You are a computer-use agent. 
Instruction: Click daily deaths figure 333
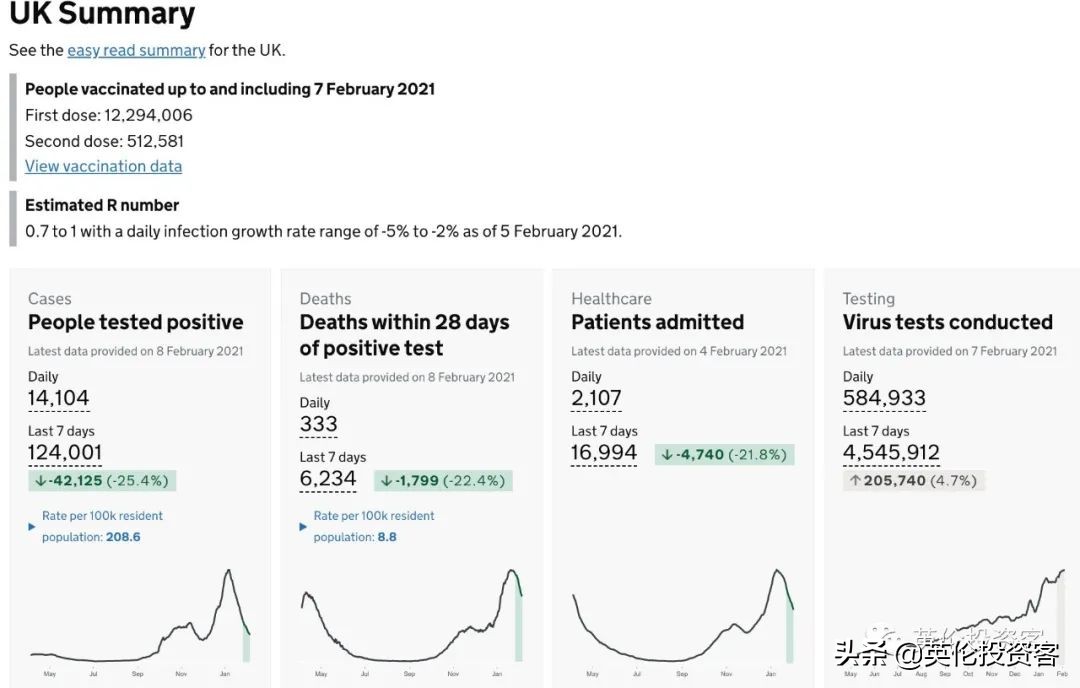(318, 424)
